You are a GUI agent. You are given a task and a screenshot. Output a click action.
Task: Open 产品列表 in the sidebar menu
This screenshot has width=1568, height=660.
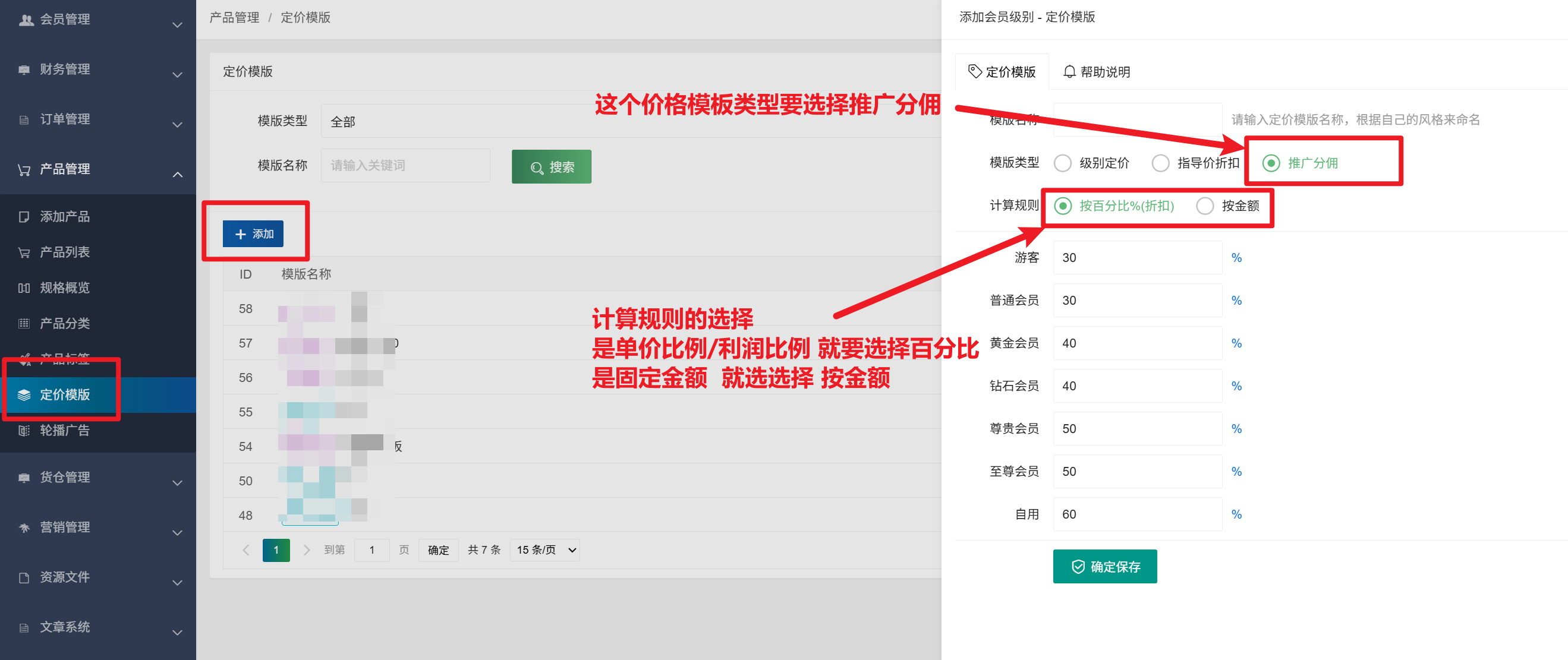(65, 252)
